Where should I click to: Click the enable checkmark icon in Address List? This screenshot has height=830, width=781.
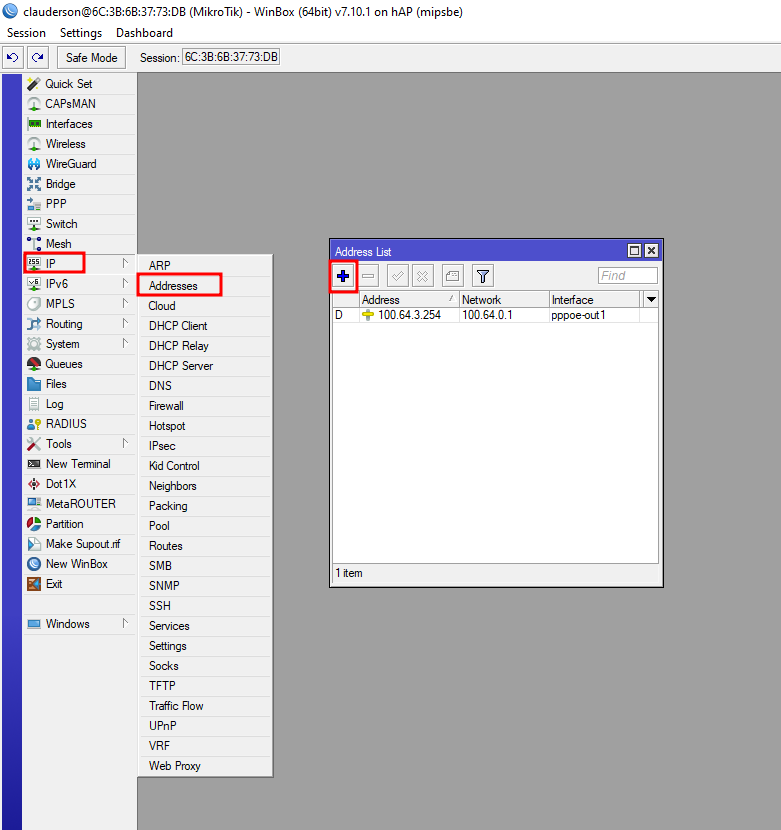(397, 276)
